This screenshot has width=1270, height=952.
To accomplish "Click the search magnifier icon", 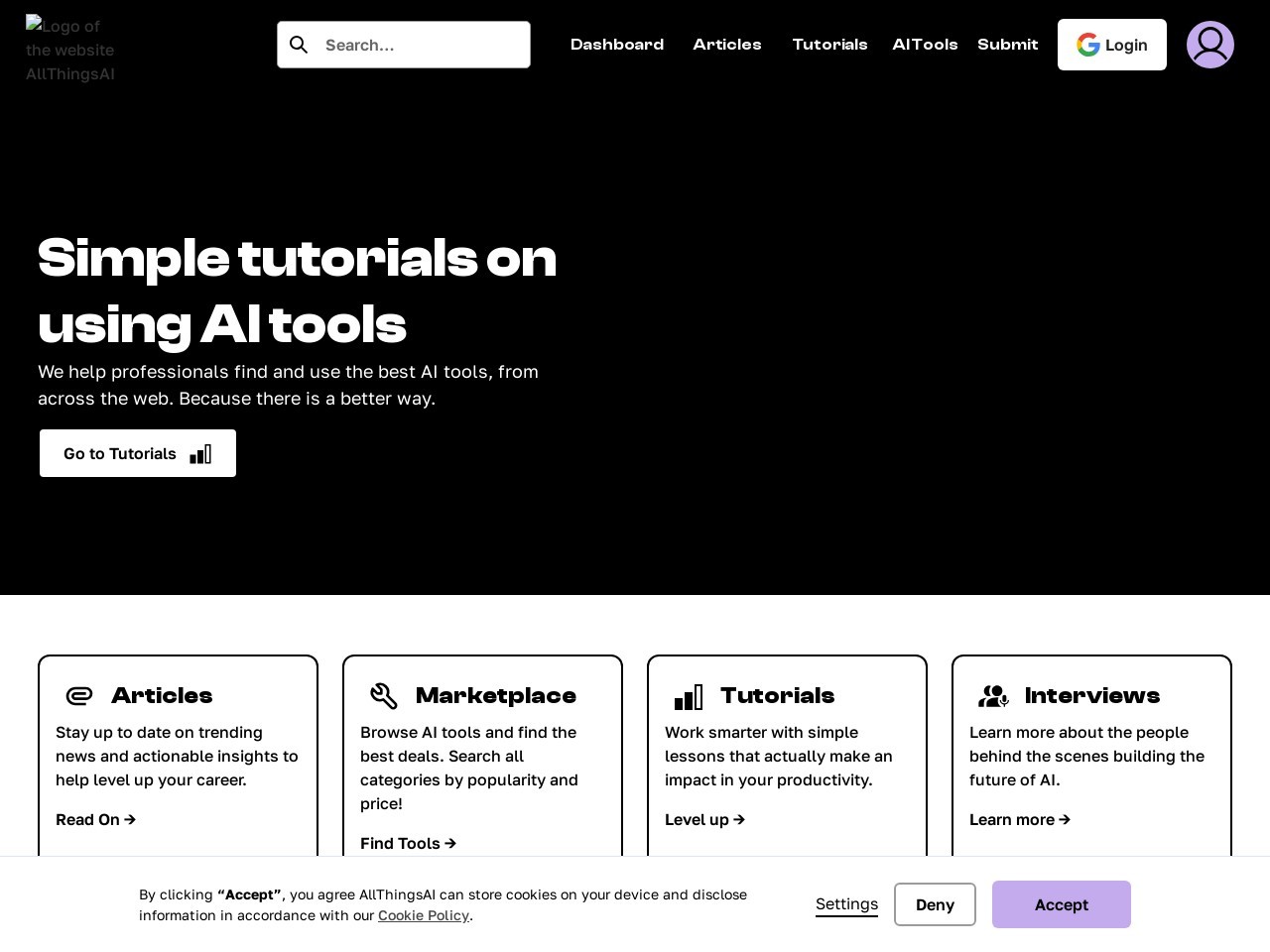I will (299, 45).
